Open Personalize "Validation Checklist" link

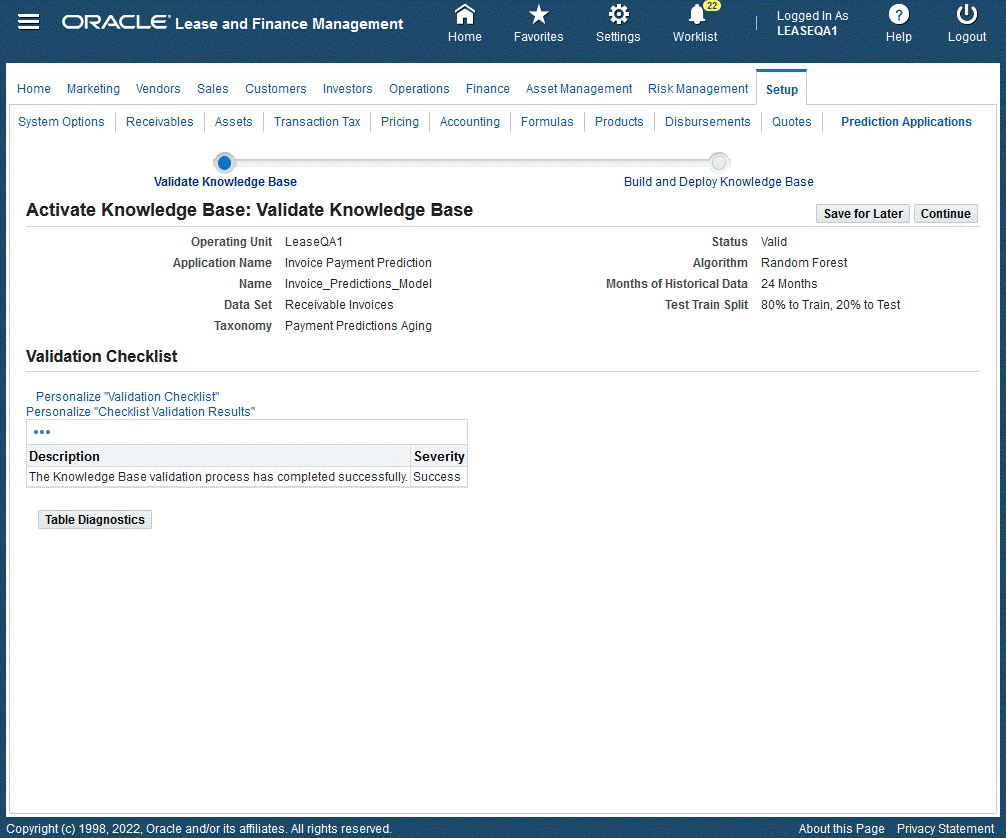point(127,397)
